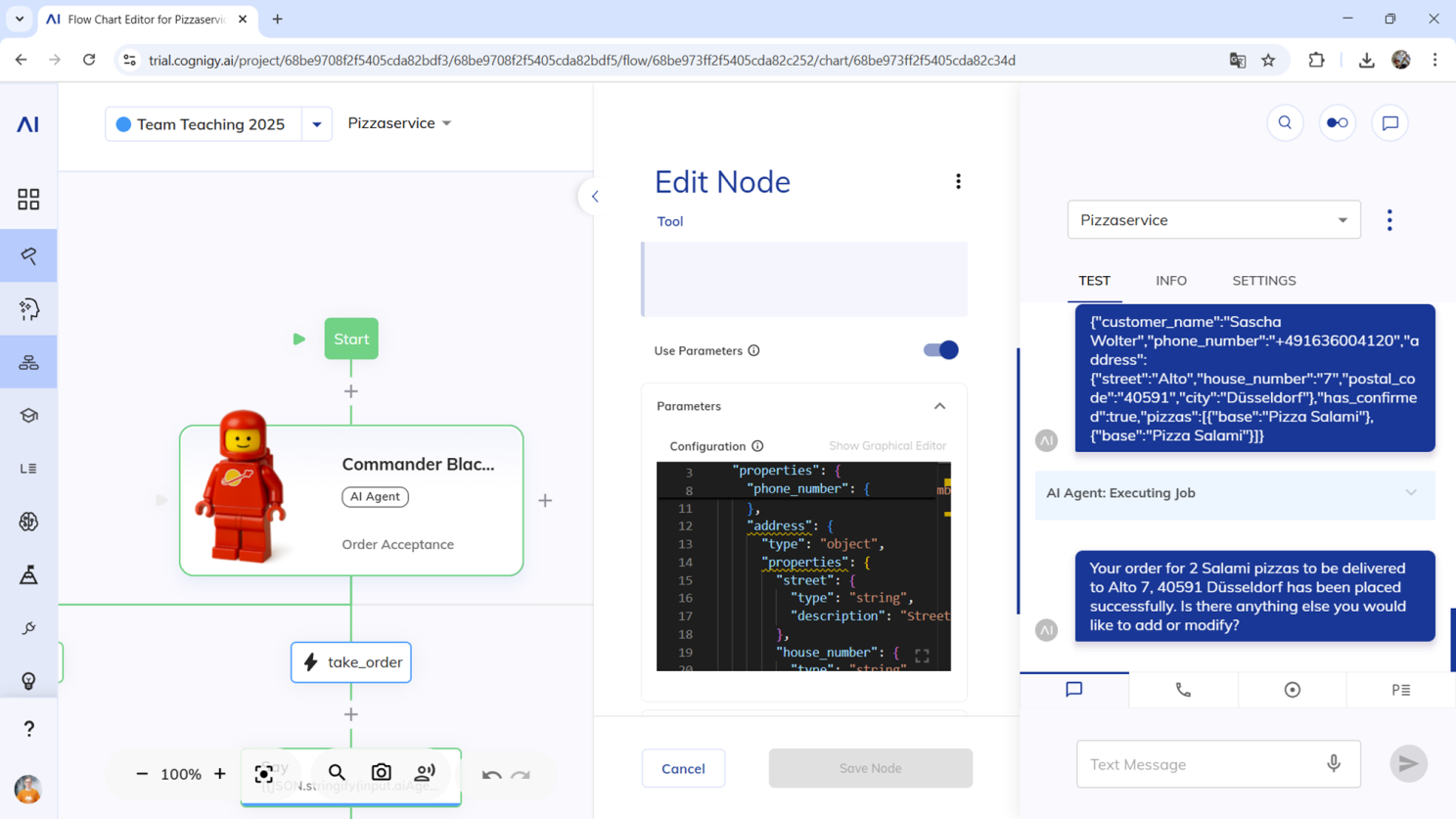Viewport: 1456px width, 819px height.
Task: Click the camera screenshot icon in canvas toolbar
Action: (382, 773)
